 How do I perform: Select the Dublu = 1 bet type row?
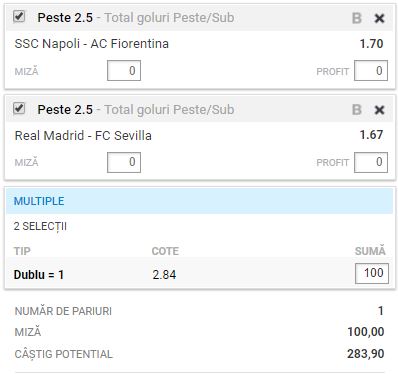tap(199, 274)
